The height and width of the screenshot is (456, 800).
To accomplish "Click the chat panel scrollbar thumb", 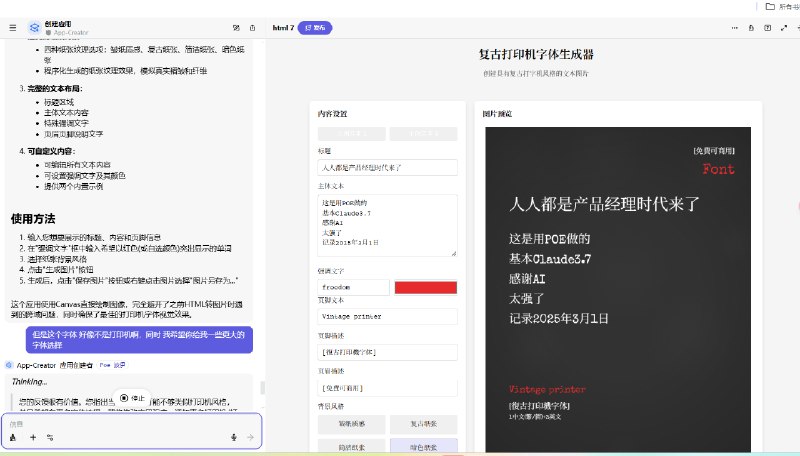I will [263, 388].
